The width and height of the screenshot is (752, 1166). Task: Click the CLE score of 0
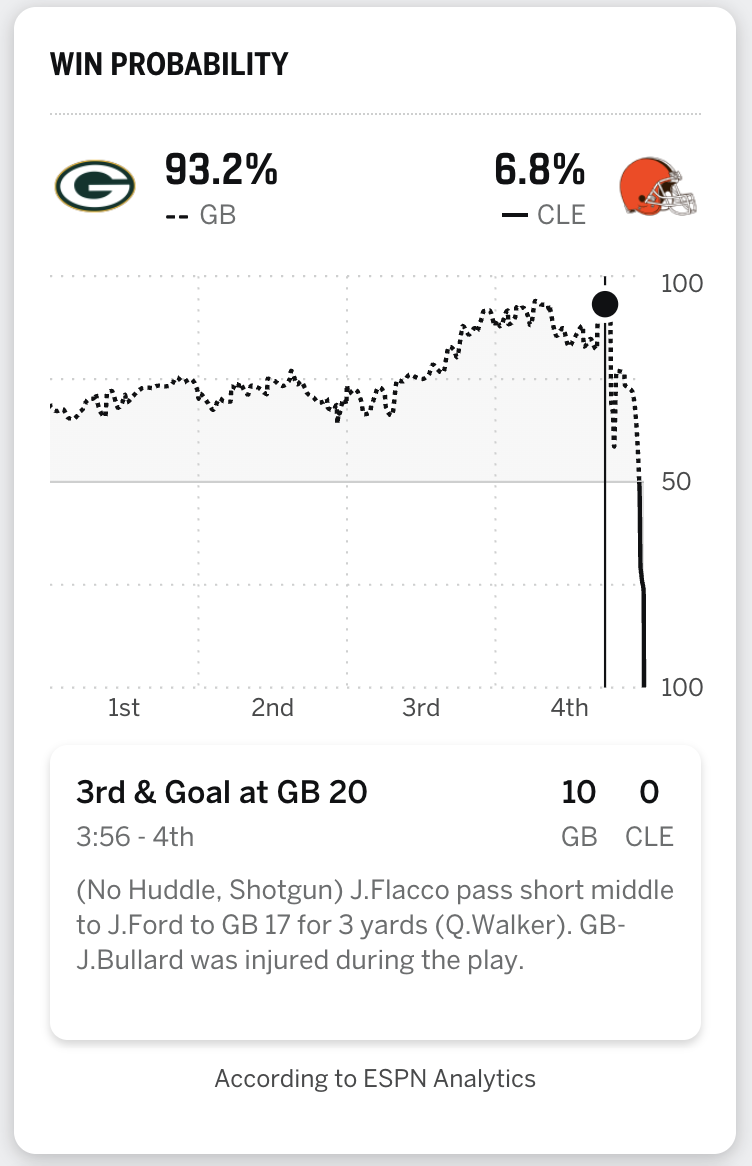649,792
